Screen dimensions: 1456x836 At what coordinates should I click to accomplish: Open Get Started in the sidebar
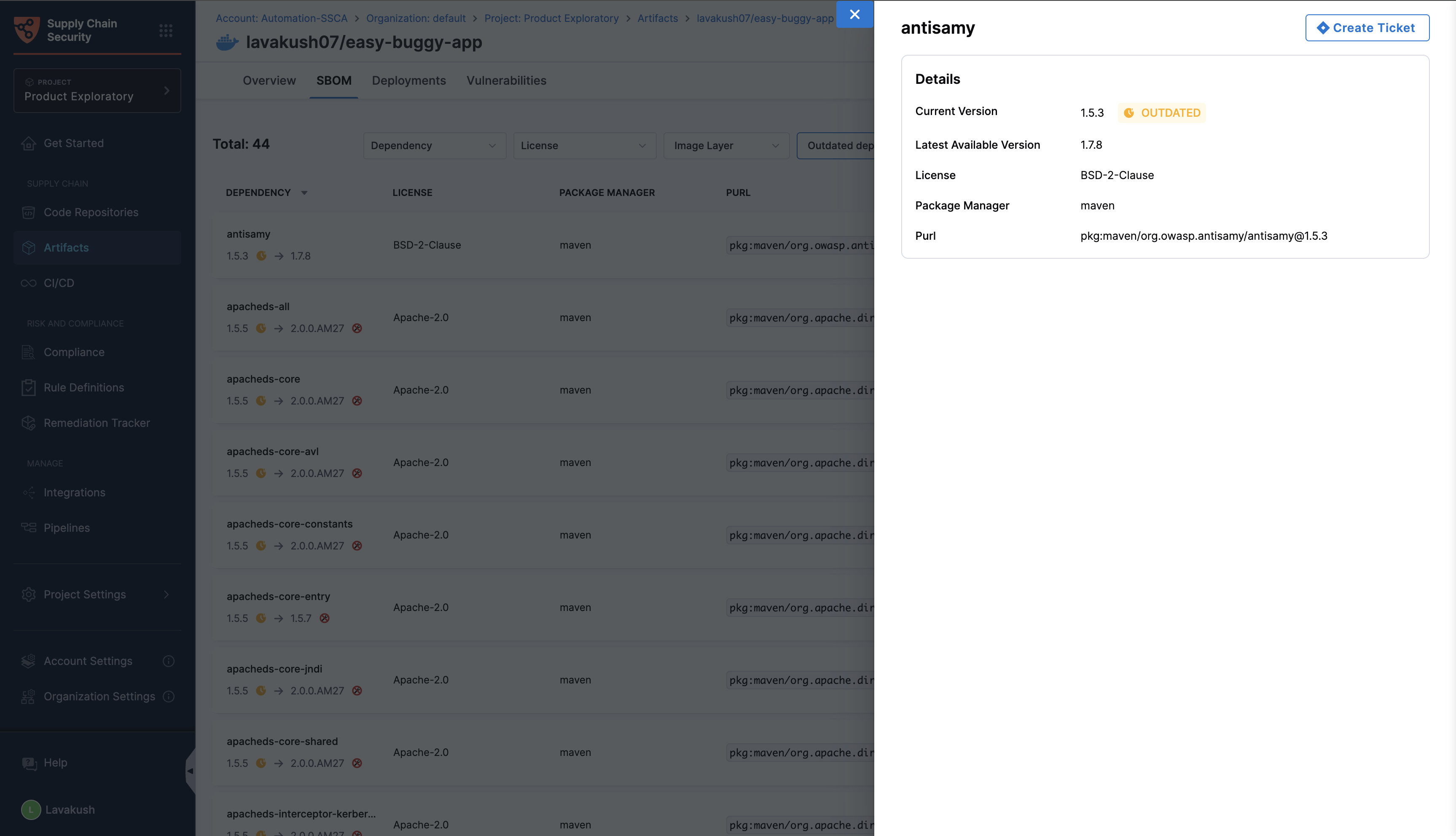point(97,144)
